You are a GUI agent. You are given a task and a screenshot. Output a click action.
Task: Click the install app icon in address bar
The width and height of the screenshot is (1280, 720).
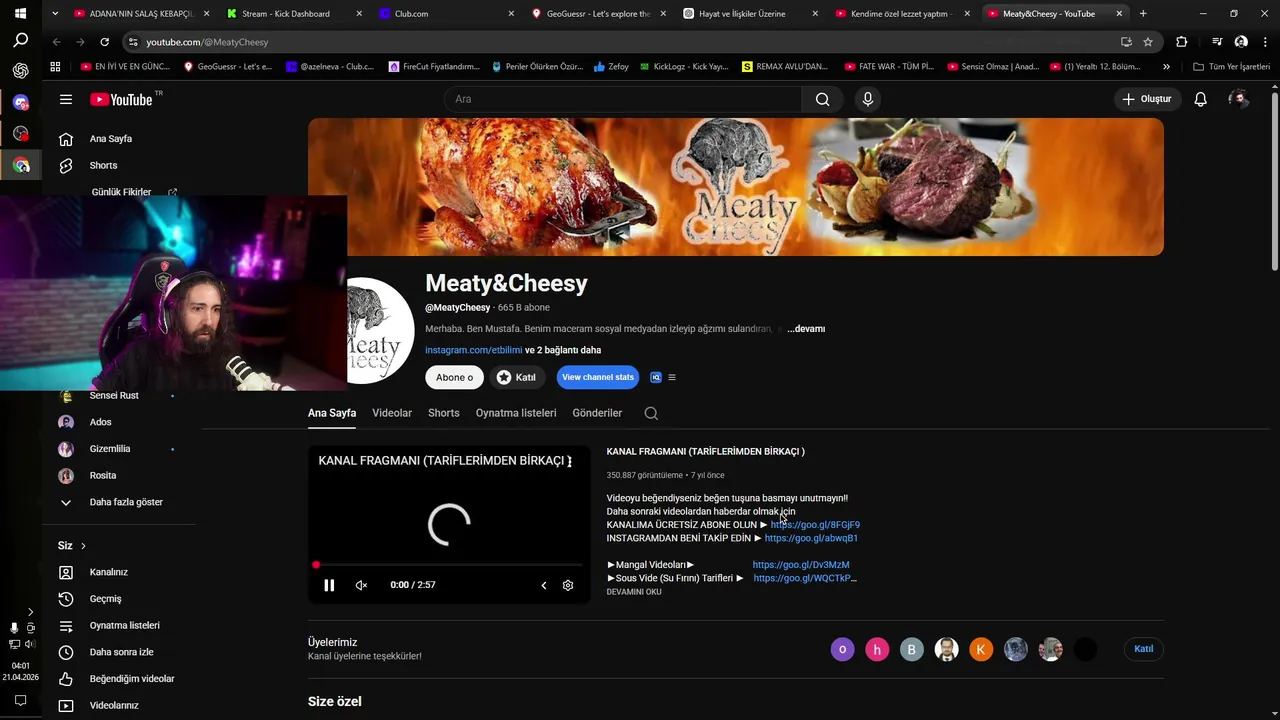point(1126,42)
